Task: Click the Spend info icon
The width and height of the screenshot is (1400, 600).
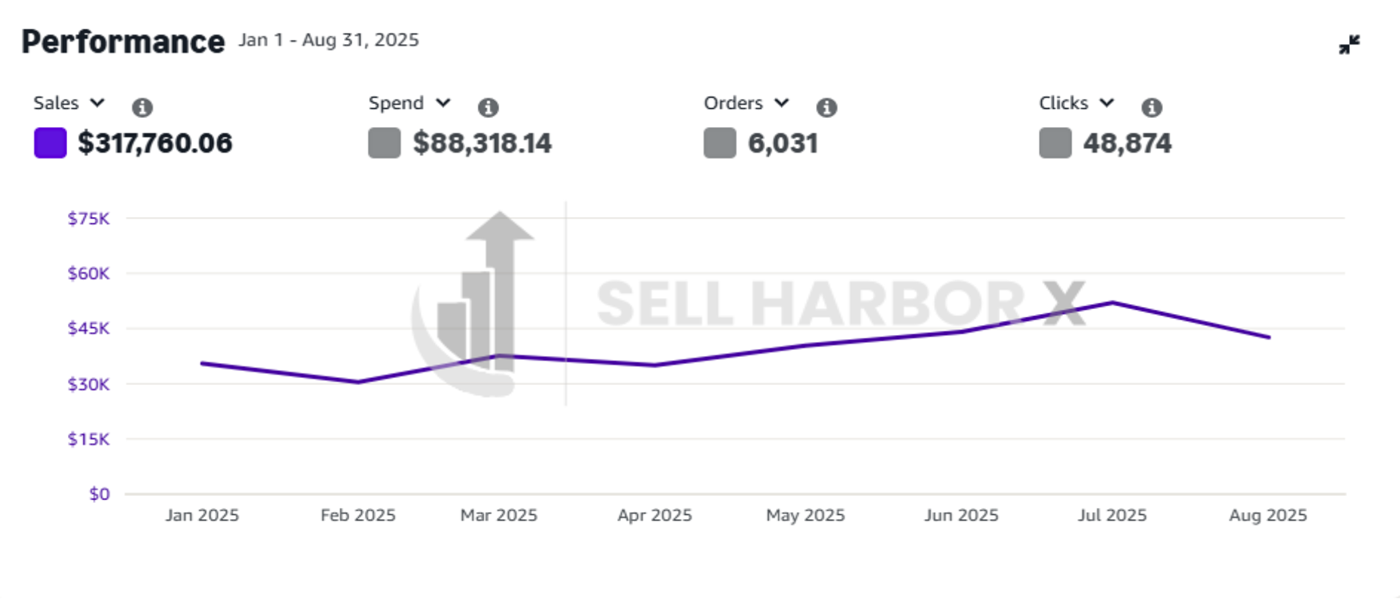Action: [x=488, y=108]
